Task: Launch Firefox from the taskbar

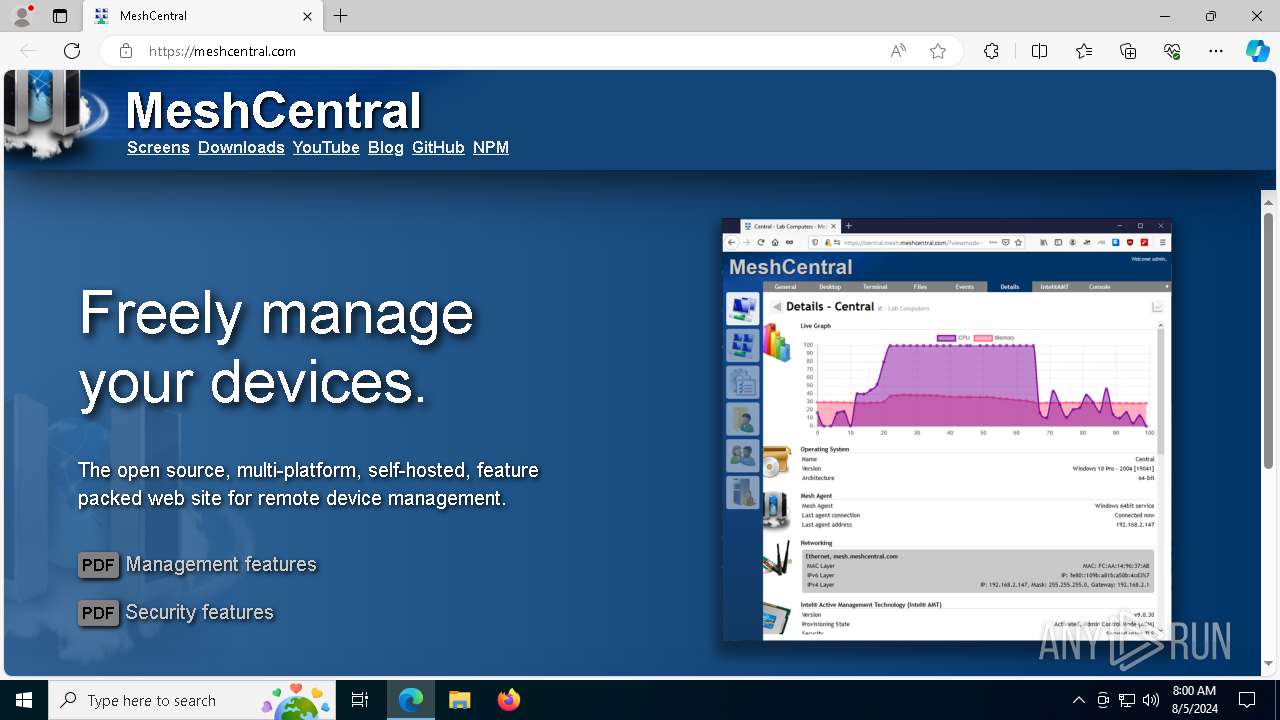Action: coord(509,700)
